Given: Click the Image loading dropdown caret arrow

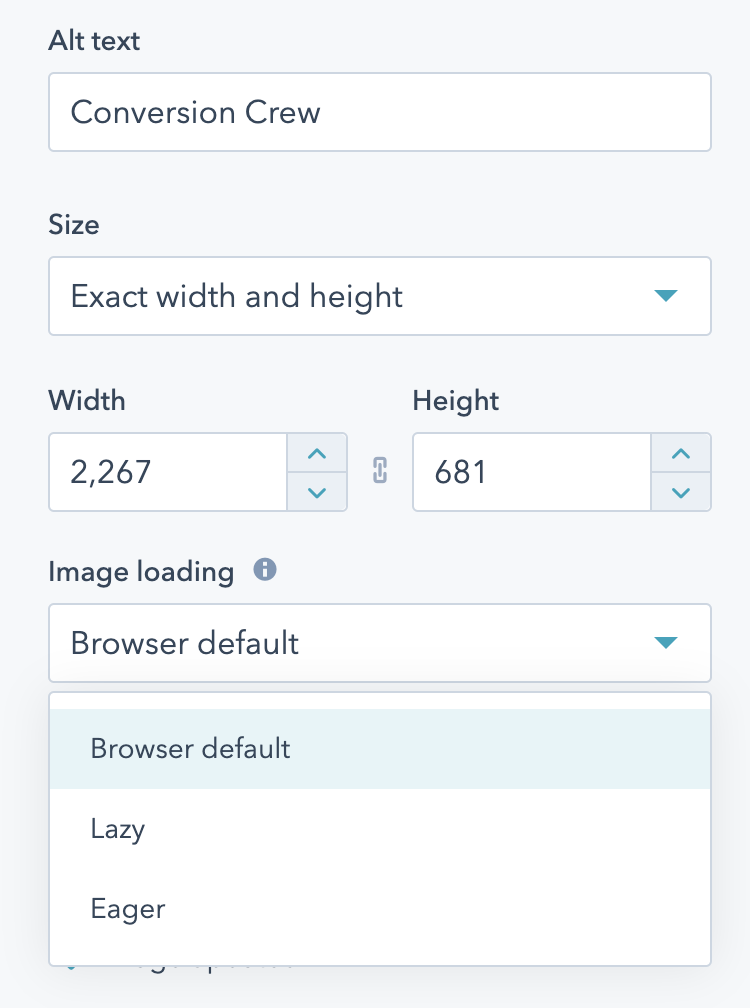Looking at the screenshot, I should (665, 642).
